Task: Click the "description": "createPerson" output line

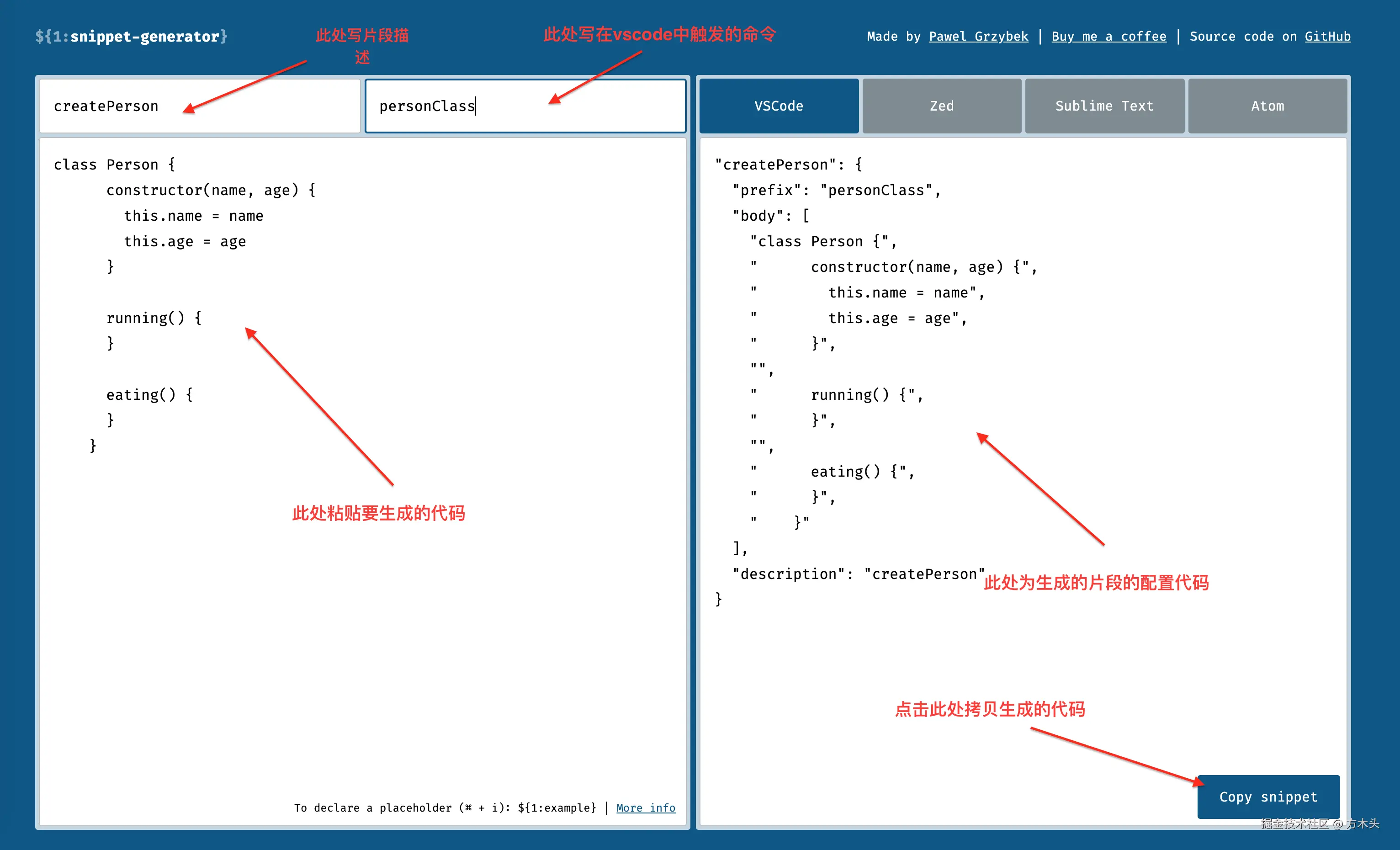Action: point(858,574)
